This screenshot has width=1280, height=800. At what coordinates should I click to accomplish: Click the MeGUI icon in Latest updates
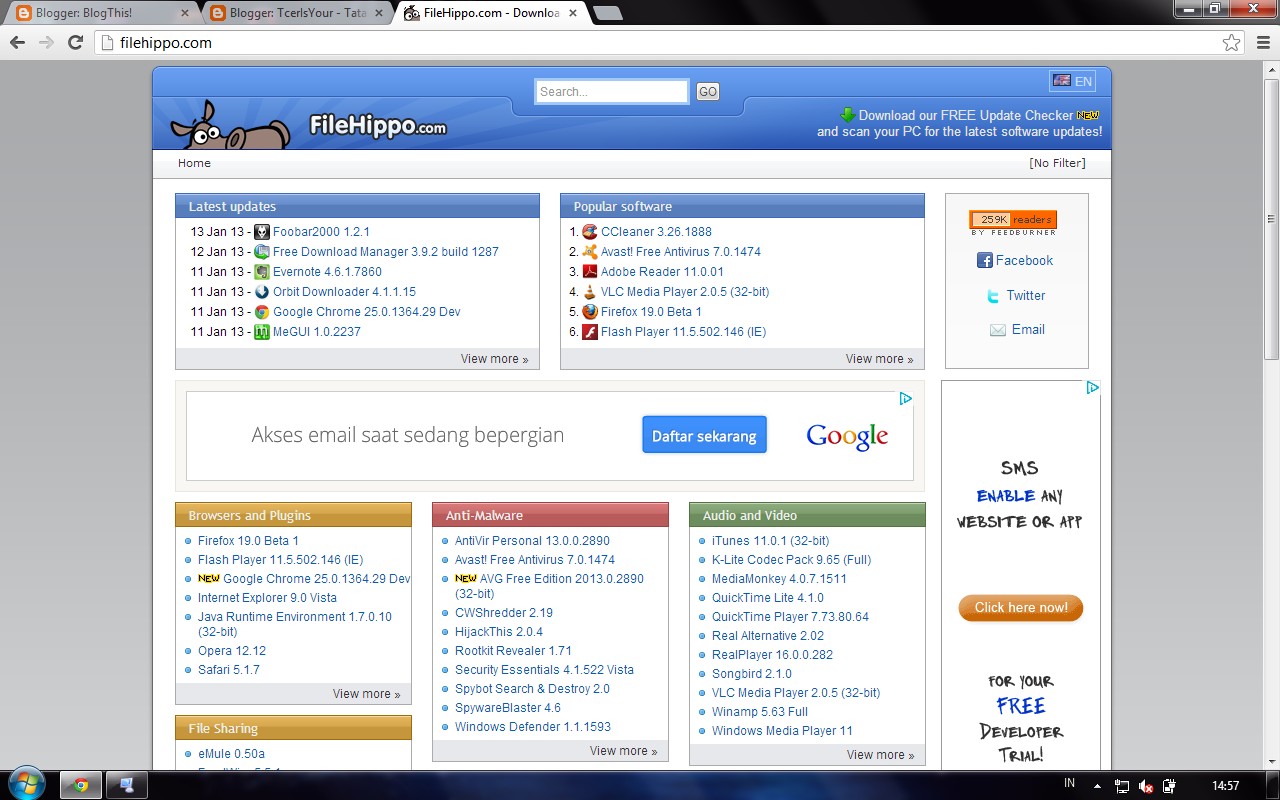coord(262,332)
